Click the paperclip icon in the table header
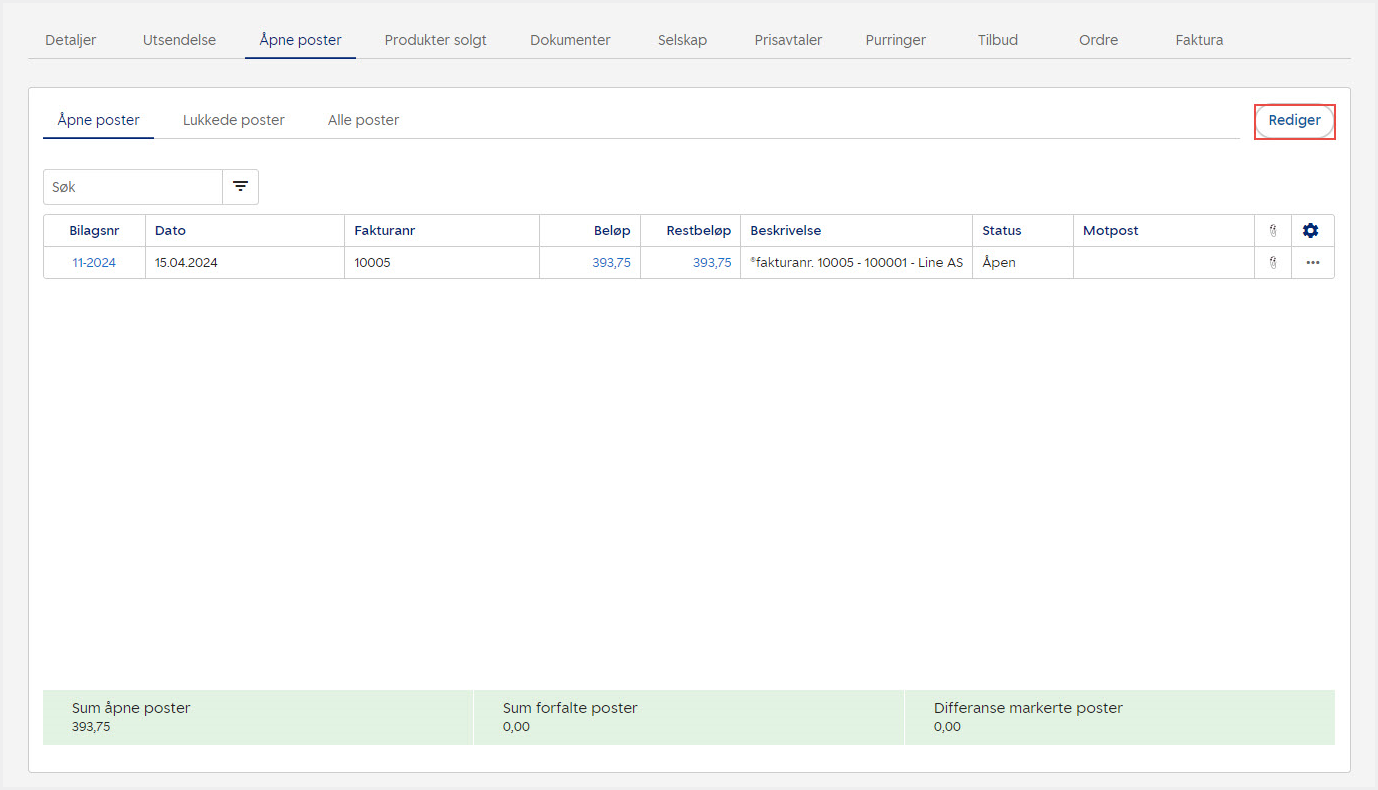The image size is (1378, 790). click(1273, 231)
